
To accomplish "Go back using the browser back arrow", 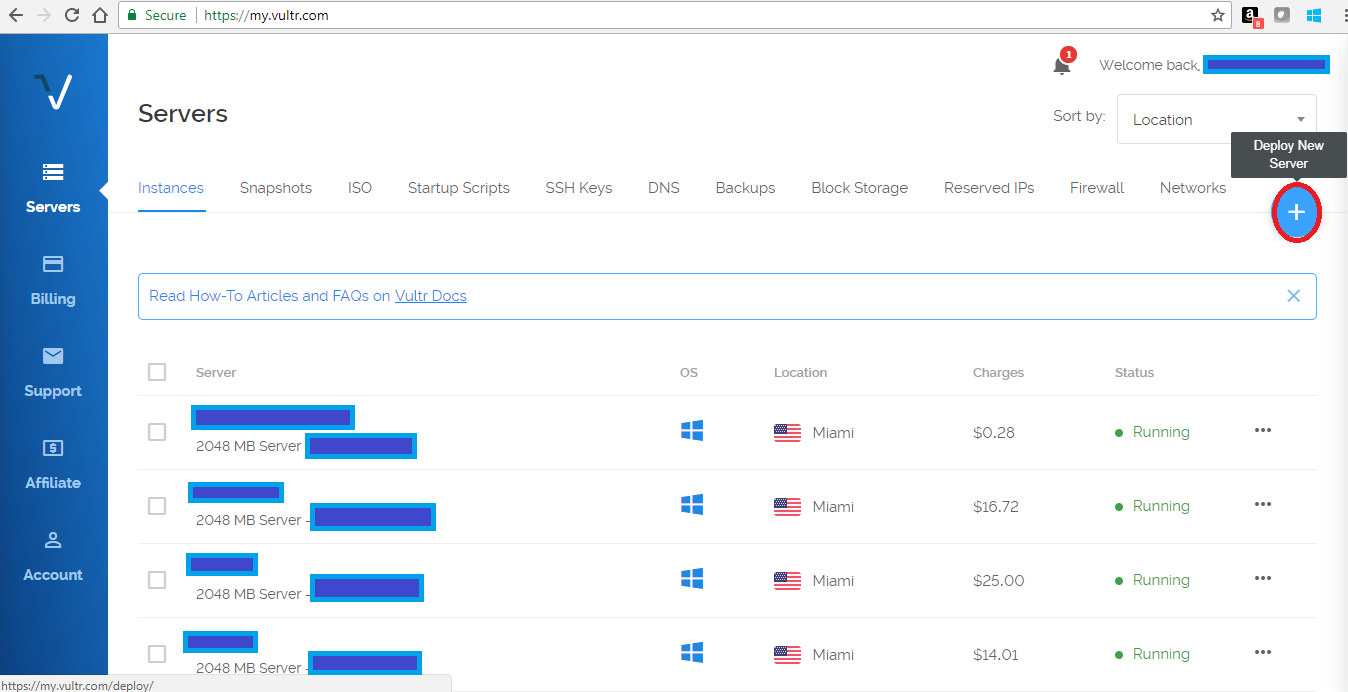I will [16, 15].
